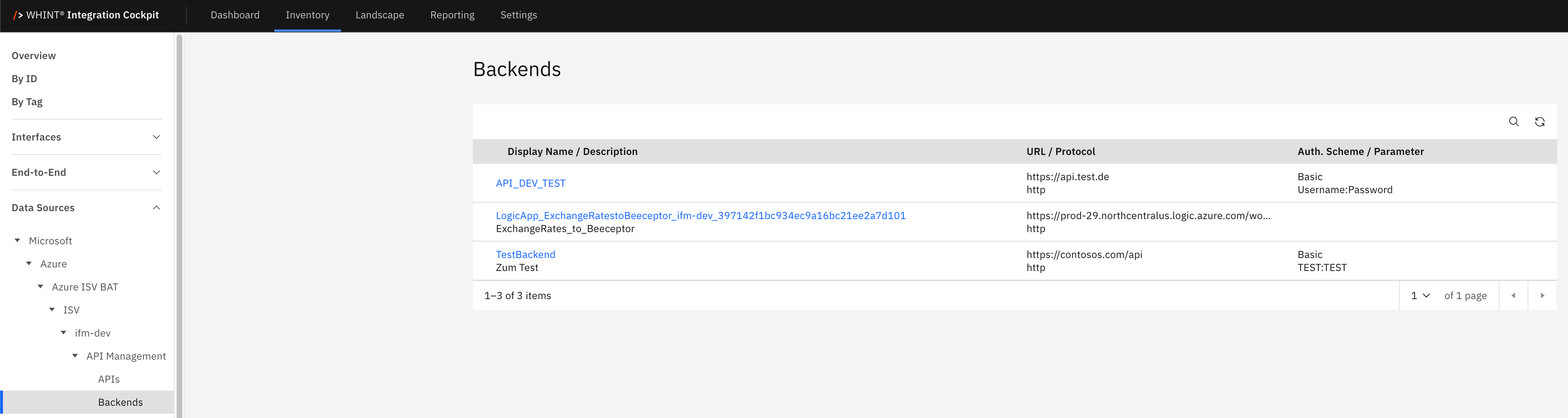This screenshot has width=1568, height=418.
Task: Open LogicApp_ExchangeRatestoBeeceptor backend link
Action: click(700, 215)
